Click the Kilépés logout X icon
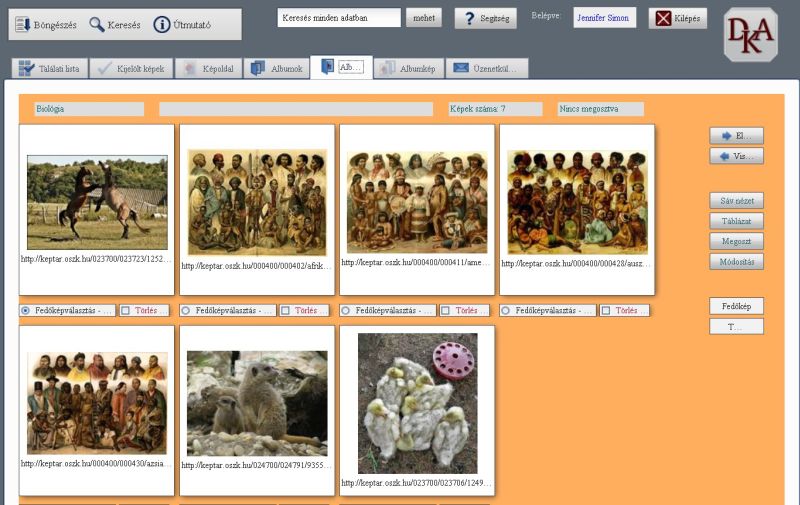Screen dimensions: 800x505 [663, 18]
